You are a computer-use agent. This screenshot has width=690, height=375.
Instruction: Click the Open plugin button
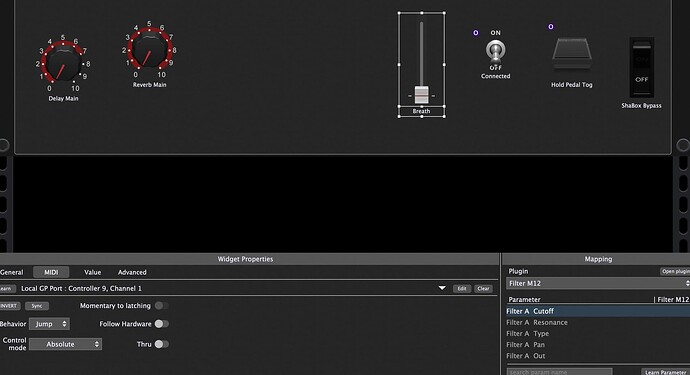675,271
